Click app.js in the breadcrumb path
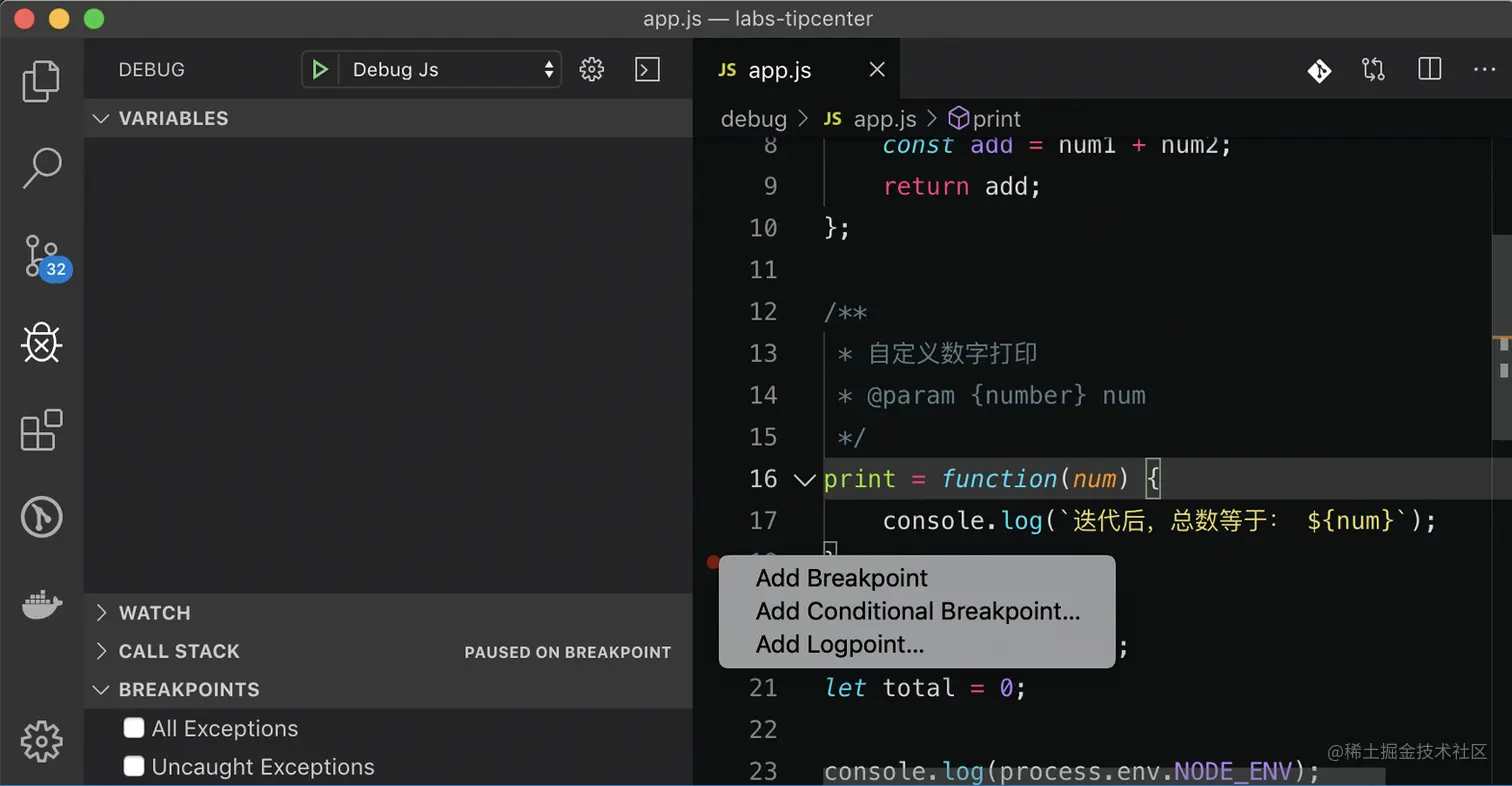1512x786 pixels. (x=885, y=119)
